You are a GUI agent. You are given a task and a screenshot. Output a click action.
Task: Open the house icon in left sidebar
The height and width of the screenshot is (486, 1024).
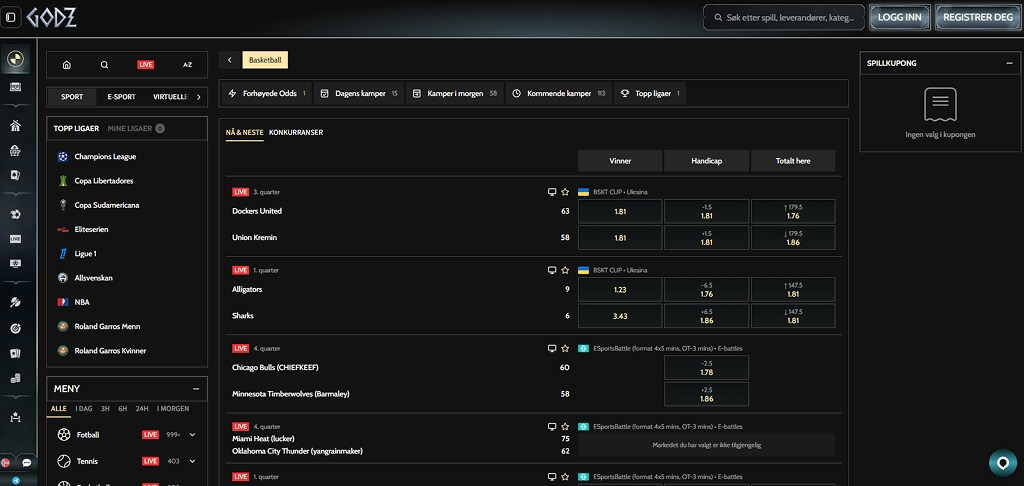[15, 126]
